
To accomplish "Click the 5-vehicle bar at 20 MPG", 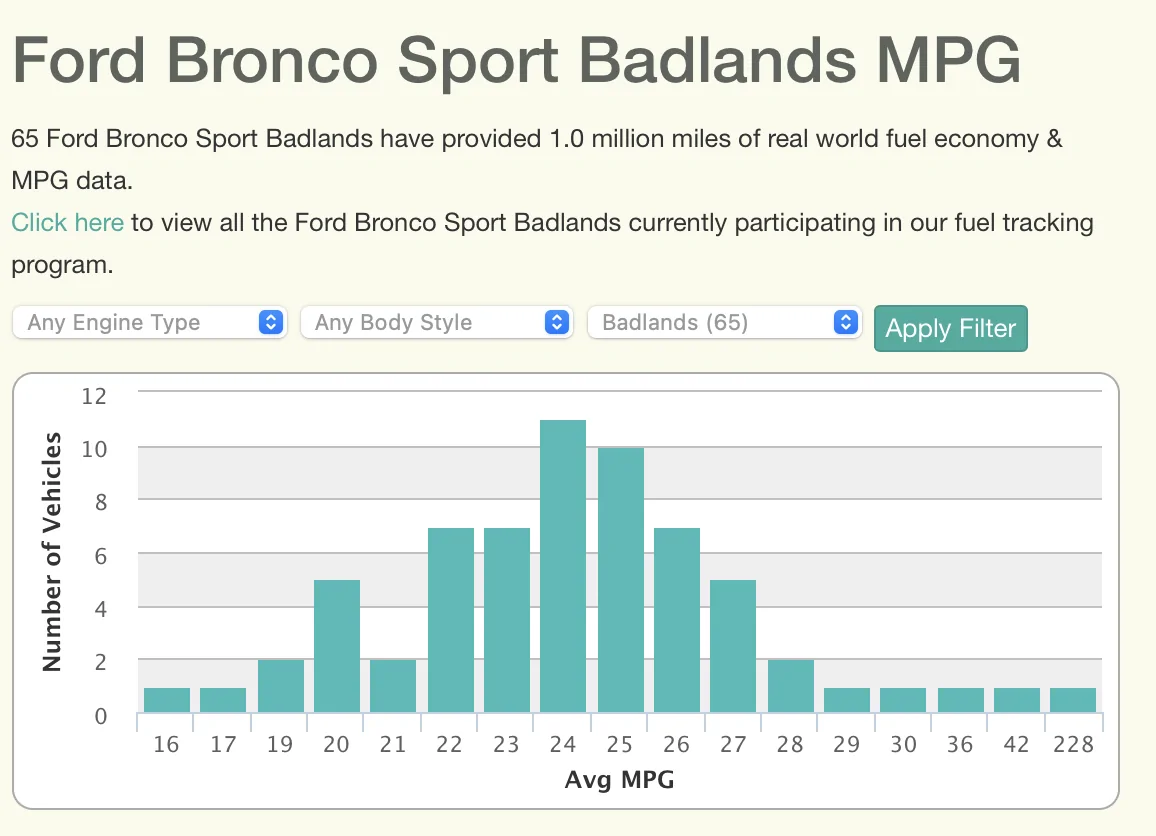I will click(x=336, y=646).
